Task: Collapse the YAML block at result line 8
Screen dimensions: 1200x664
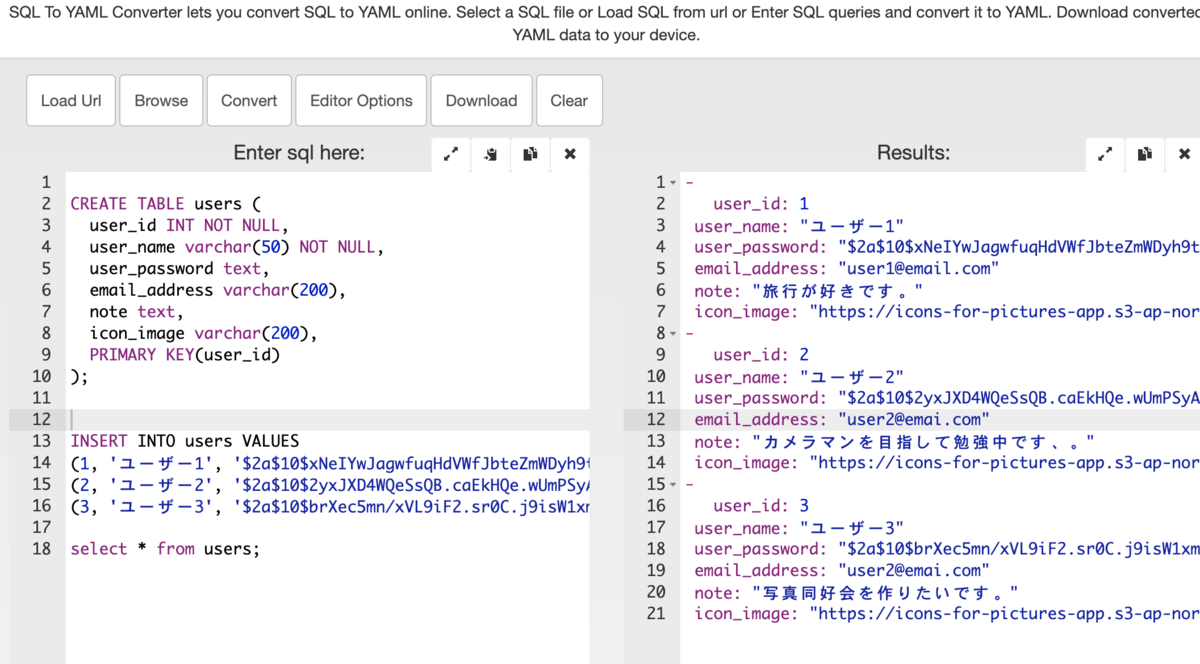Action: click(673, 333)
